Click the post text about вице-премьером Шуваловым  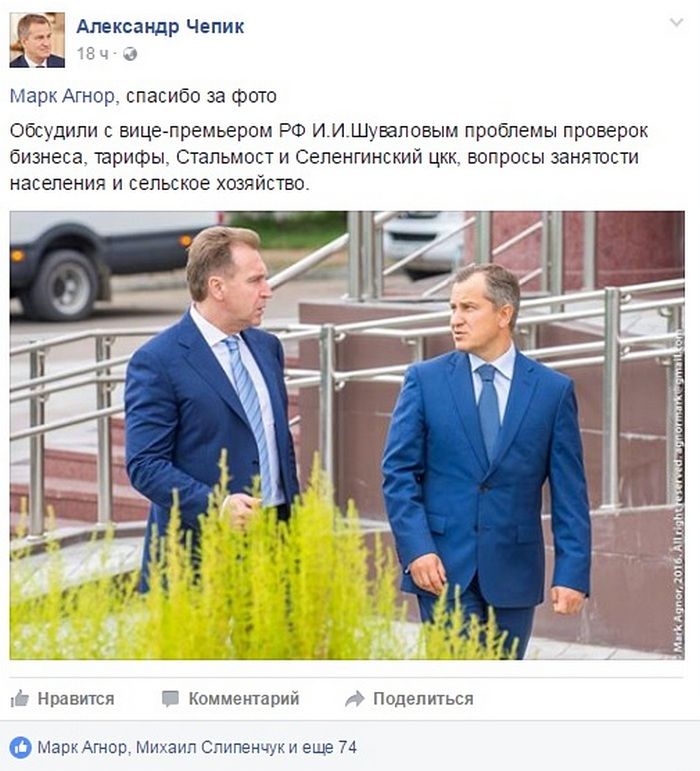pos(329,157)
